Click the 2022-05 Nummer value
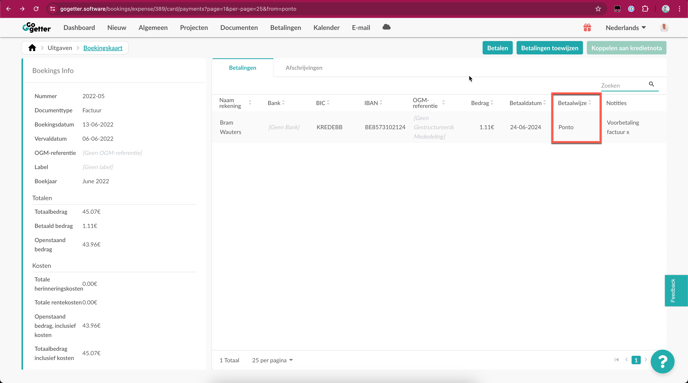 (93, 96)
